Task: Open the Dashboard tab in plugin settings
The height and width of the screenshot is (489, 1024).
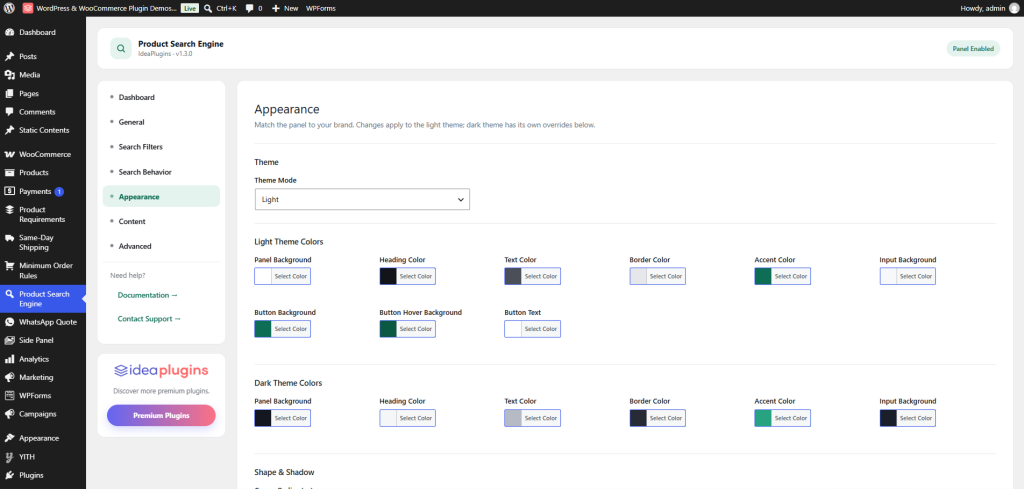Action: (x=161, y=97)
